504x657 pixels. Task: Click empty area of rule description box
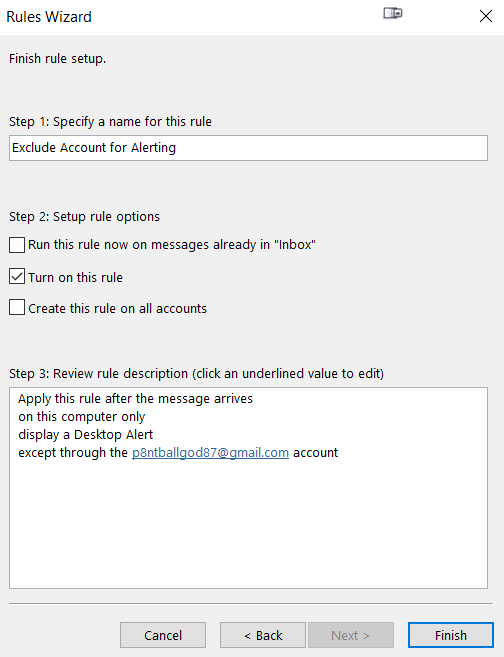pyautogui.click(x=248, y=524)
